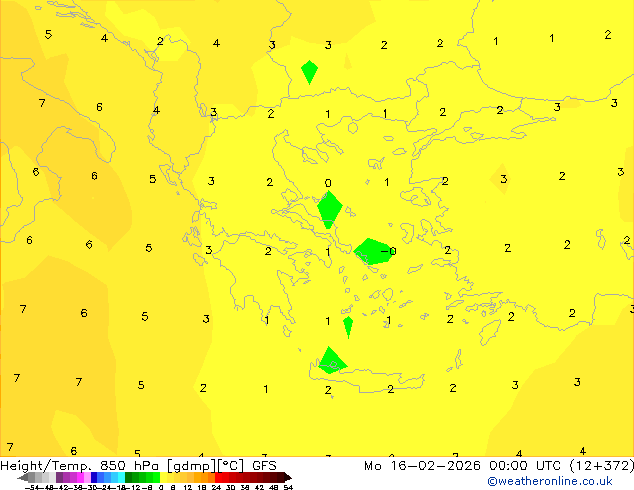Click the -0 temperature value on map
This screenshot has height=490, width=634.
pos(389,251)
